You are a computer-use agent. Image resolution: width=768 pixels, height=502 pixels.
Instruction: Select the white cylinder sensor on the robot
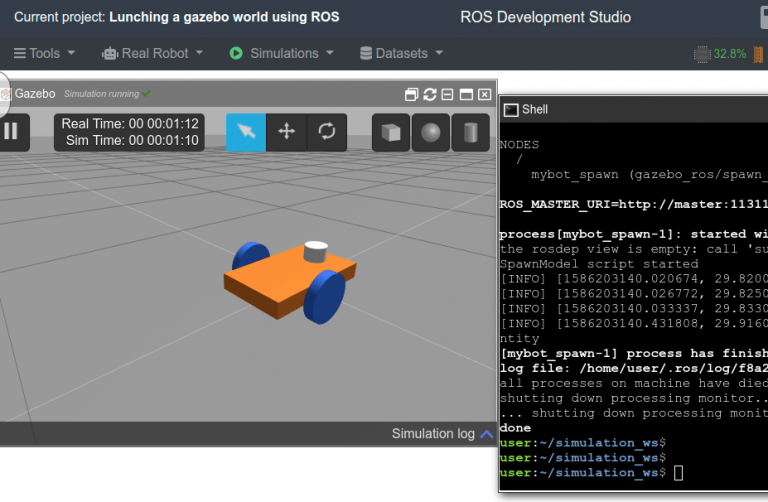click(315, 251)
